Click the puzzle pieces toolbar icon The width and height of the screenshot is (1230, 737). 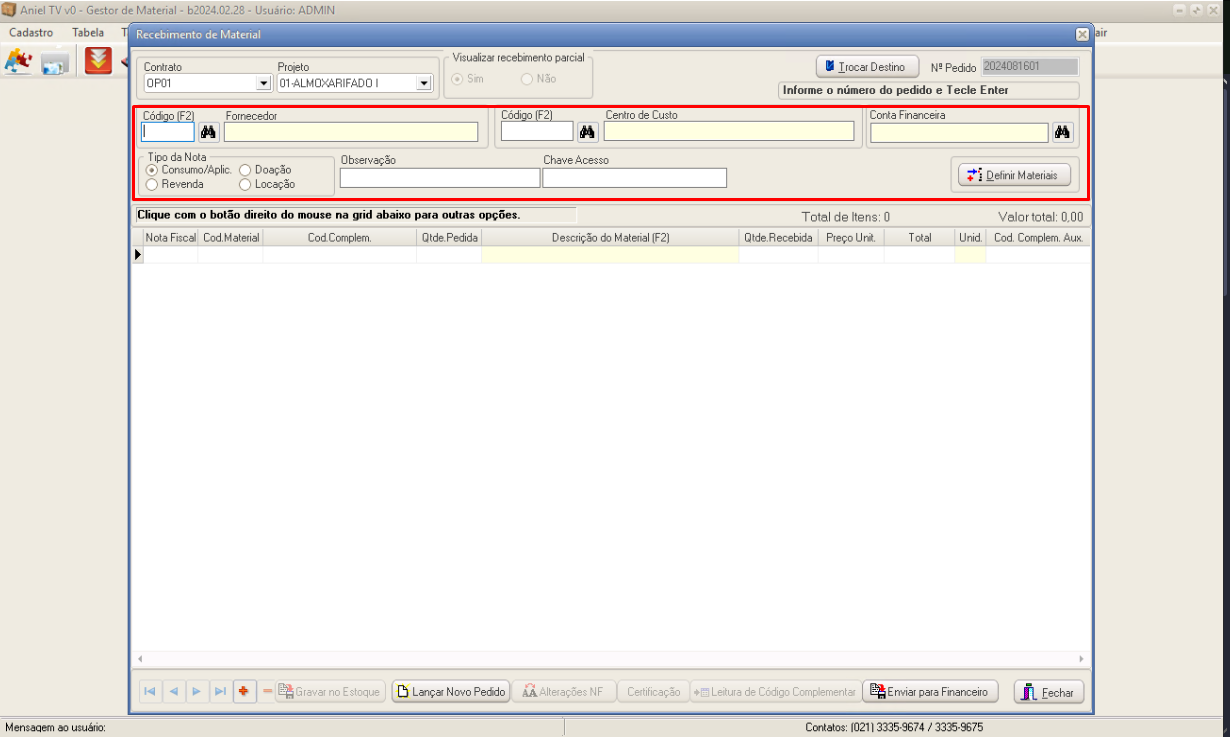[18, 61]
